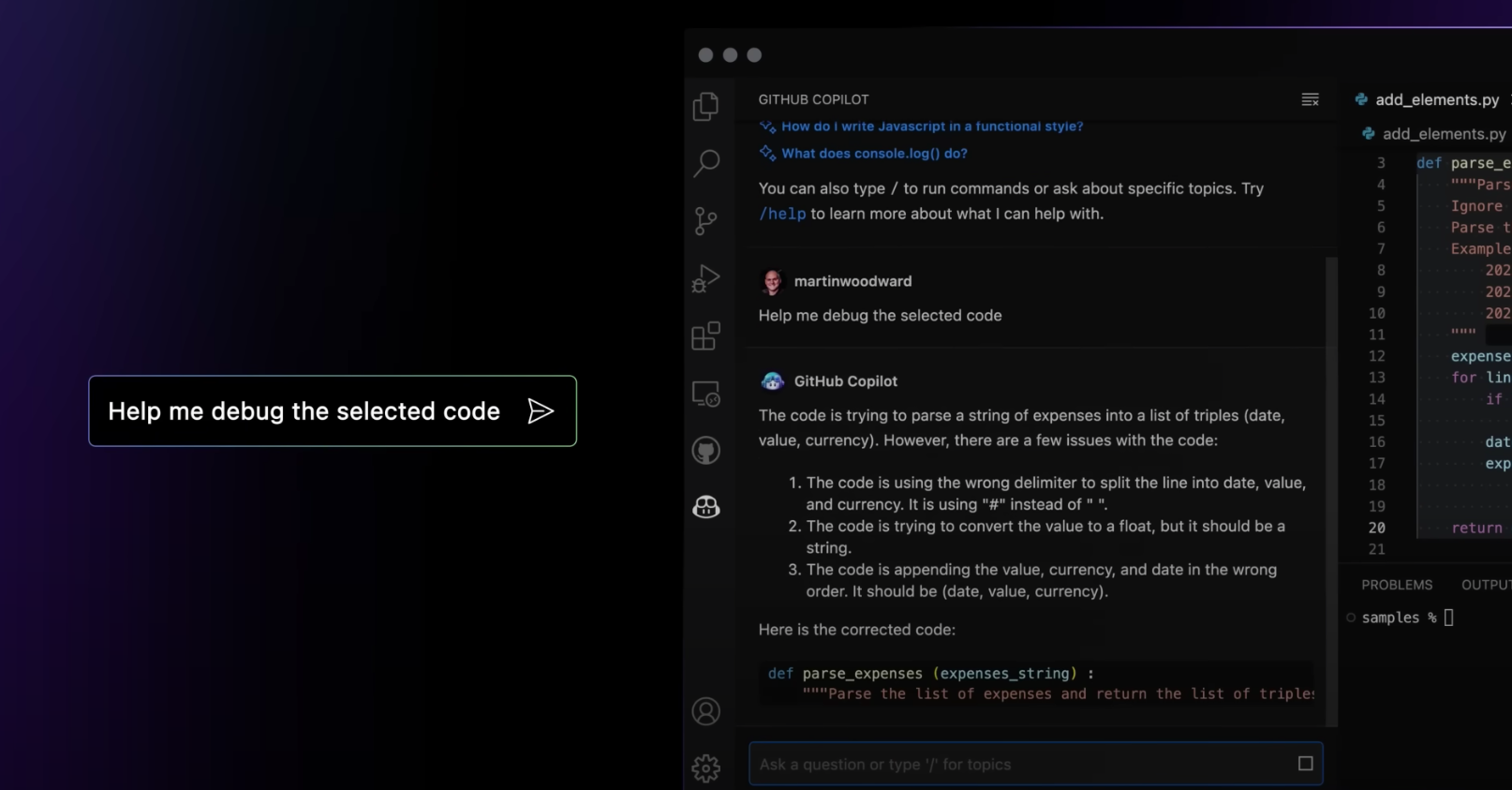Click the parse_expenses code block
Screen dimensions: 1512x790
pos(1036,683)
